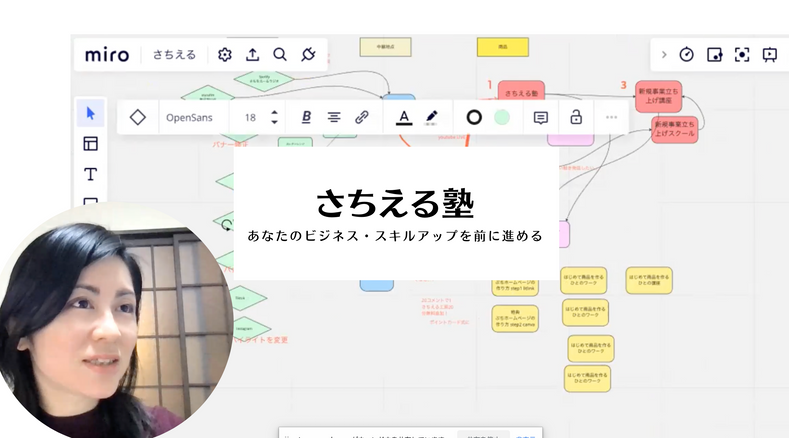Select the Text tool
789x438 pixels.
point(90,174)
